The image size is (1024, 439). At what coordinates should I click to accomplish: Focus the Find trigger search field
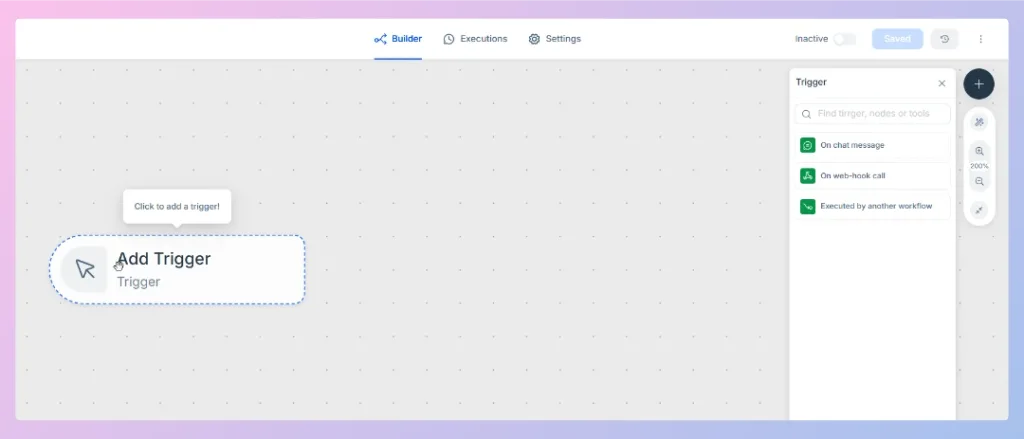point(872,114)
